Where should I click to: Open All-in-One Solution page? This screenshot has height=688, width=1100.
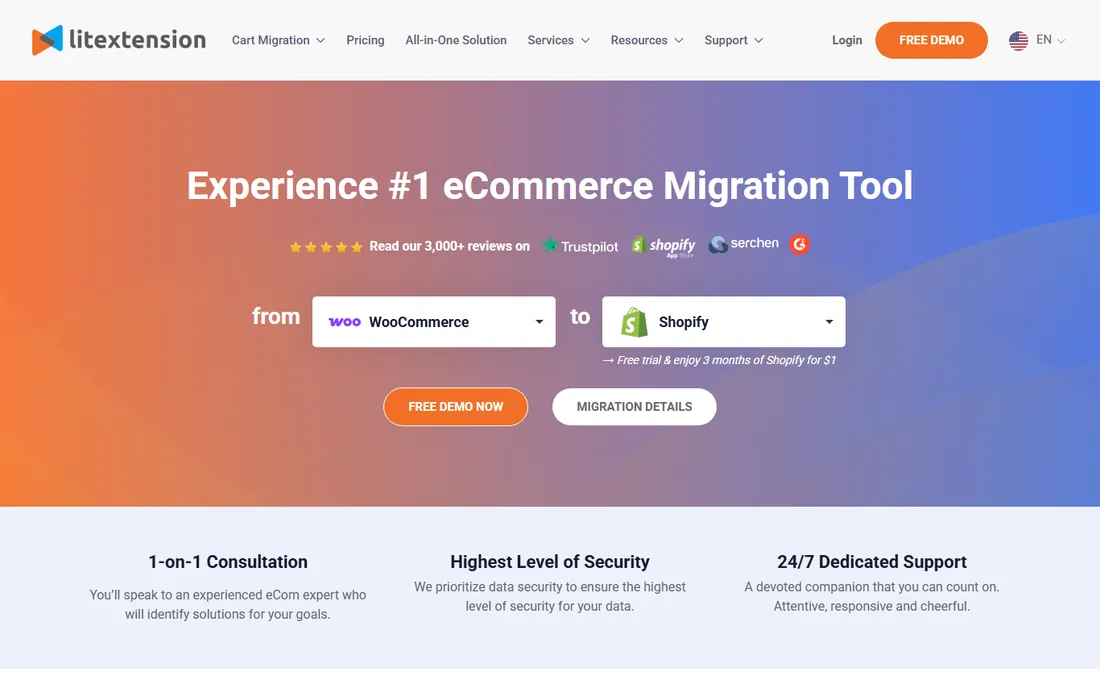tap(456, 40)
